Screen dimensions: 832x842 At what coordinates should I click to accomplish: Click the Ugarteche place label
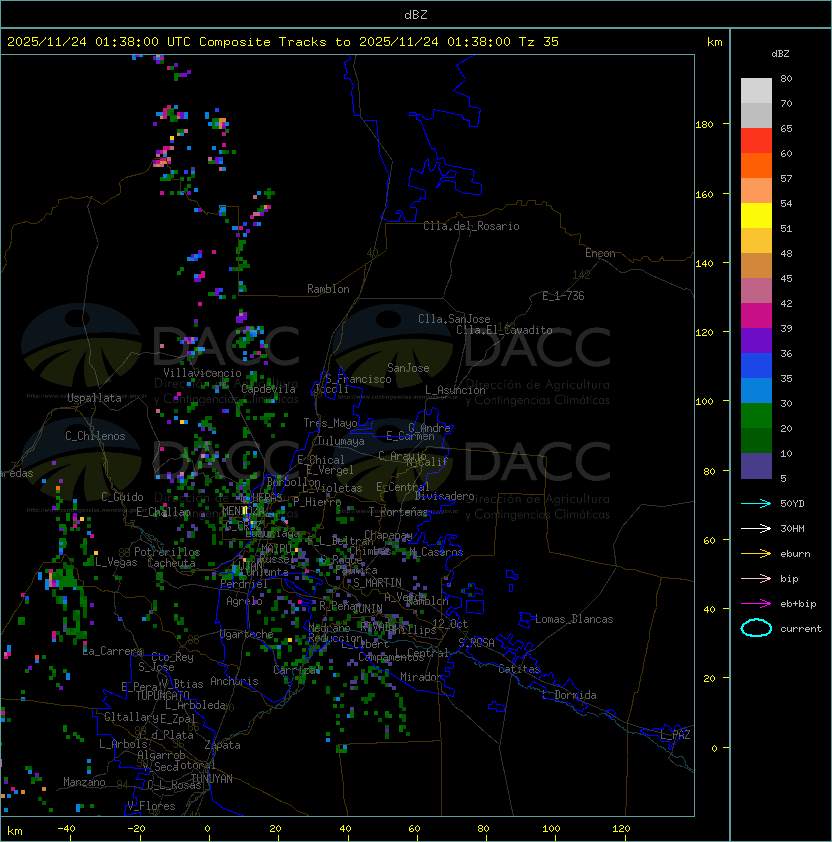(x=247, y=634)
